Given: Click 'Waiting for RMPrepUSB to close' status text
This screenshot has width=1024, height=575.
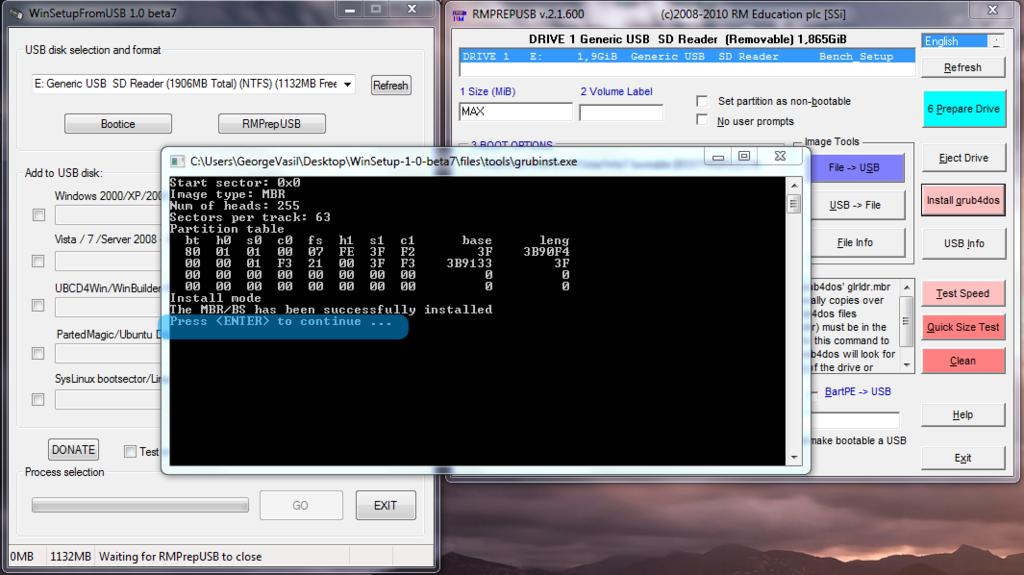Looking at the screenshot, I should tap(180, 557).
